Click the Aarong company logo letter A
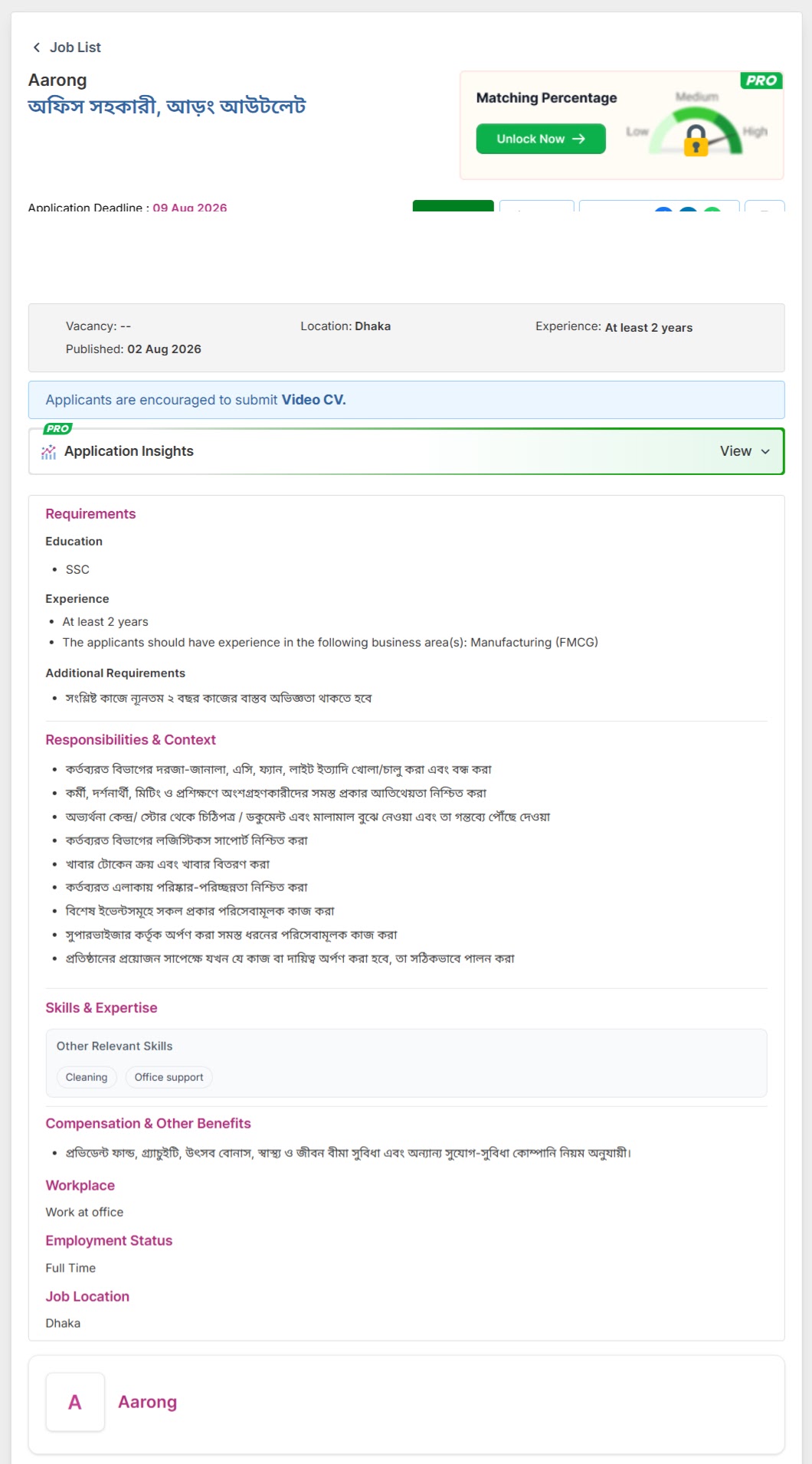Screen dimensions: 812x1464 coord(75,1402)
